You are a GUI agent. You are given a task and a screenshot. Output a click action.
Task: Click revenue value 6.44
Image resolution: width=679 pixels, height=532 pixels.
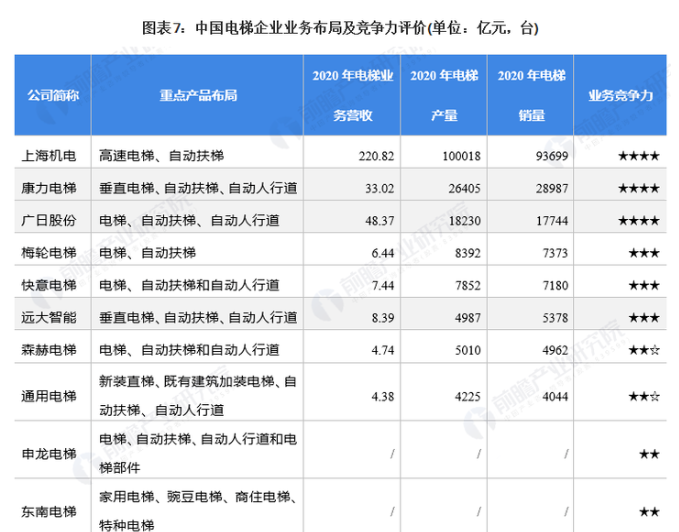383,253
